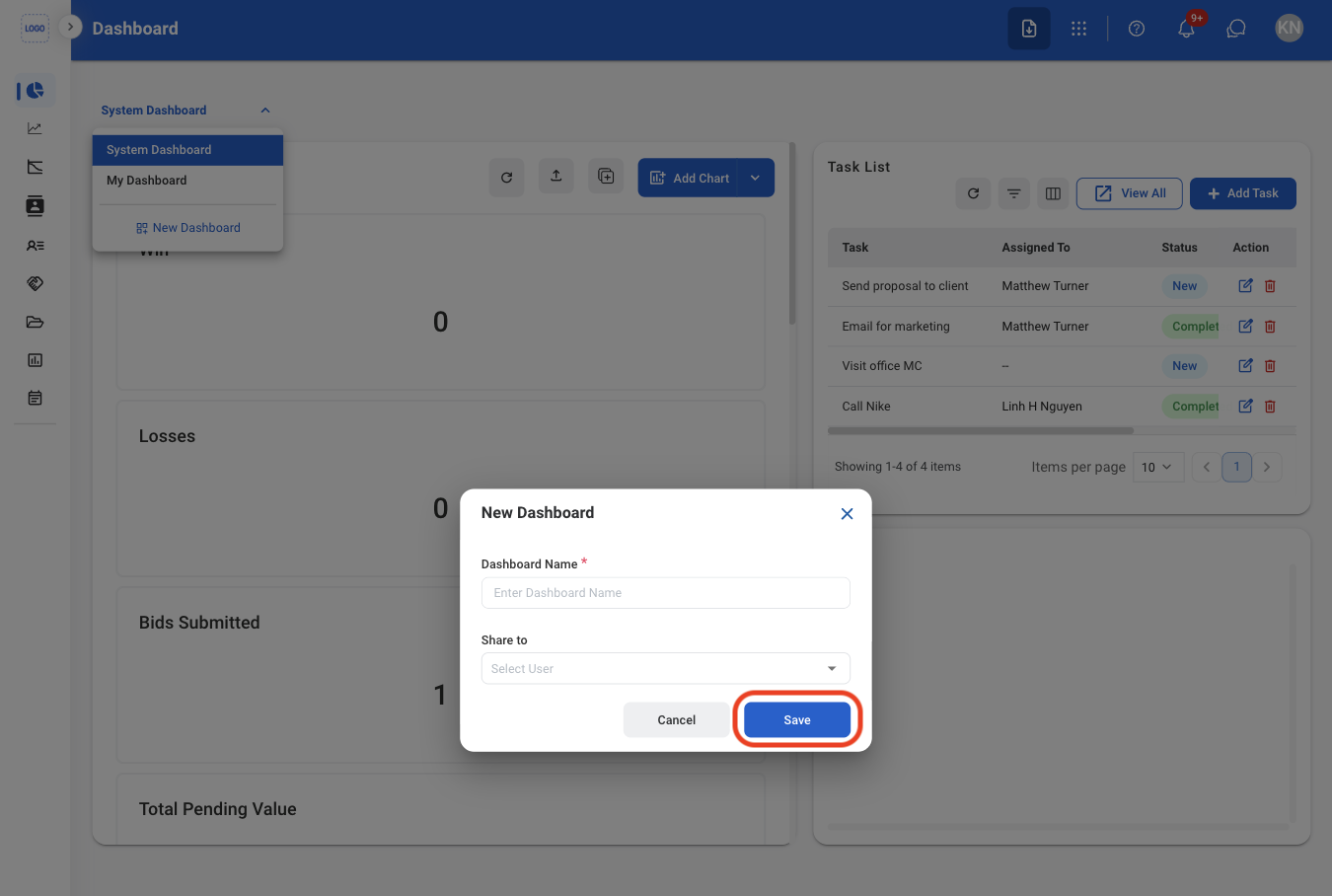Go to the previous page of tasks
The width and height of the screenshot is (1332, 896).
click(x=1207, y=467)
